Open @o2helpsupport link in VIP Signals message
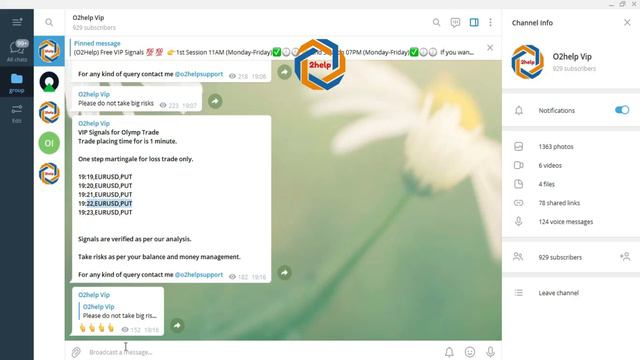Image resolution: width=640 pixels, height=360 pixels. coord(199,275)
